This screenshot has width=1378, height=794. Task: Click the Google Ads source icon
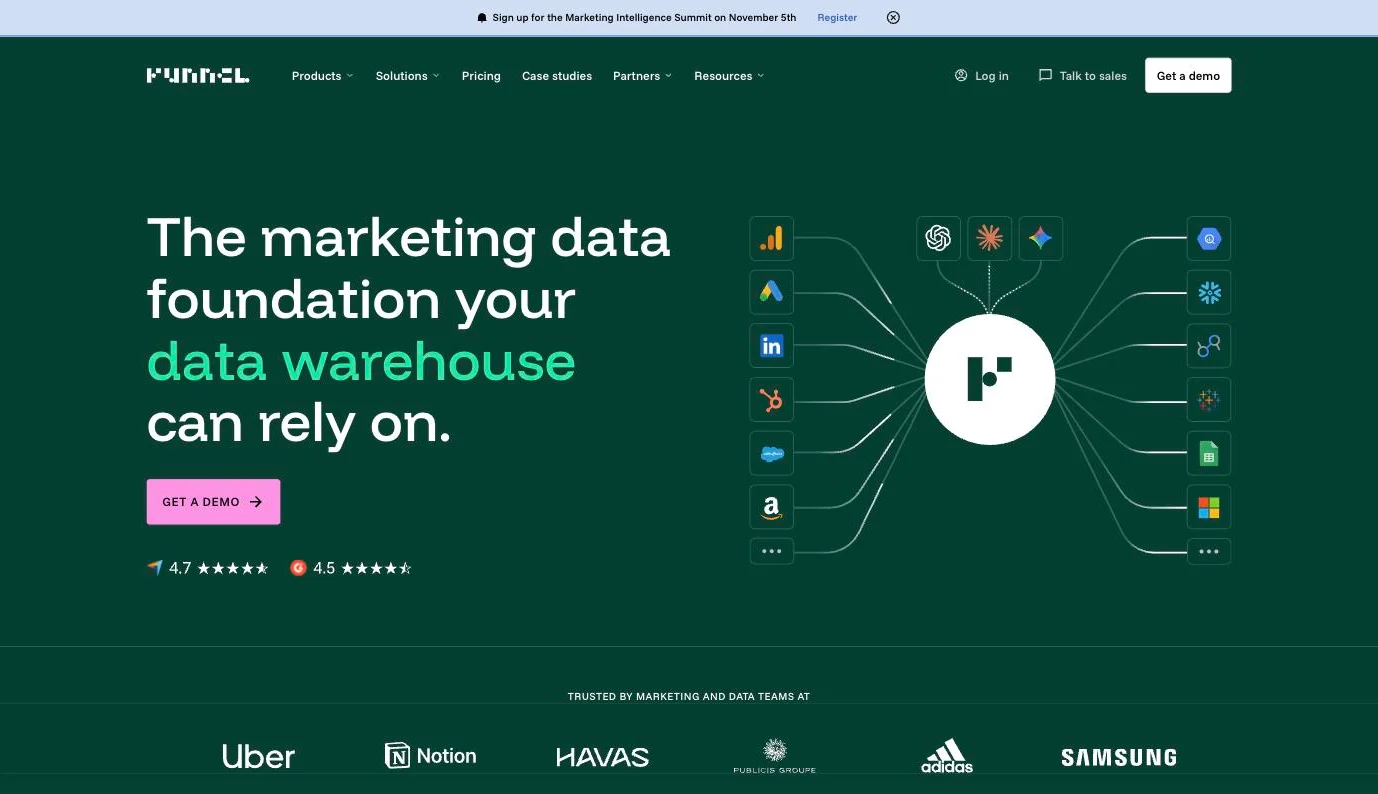771,292
